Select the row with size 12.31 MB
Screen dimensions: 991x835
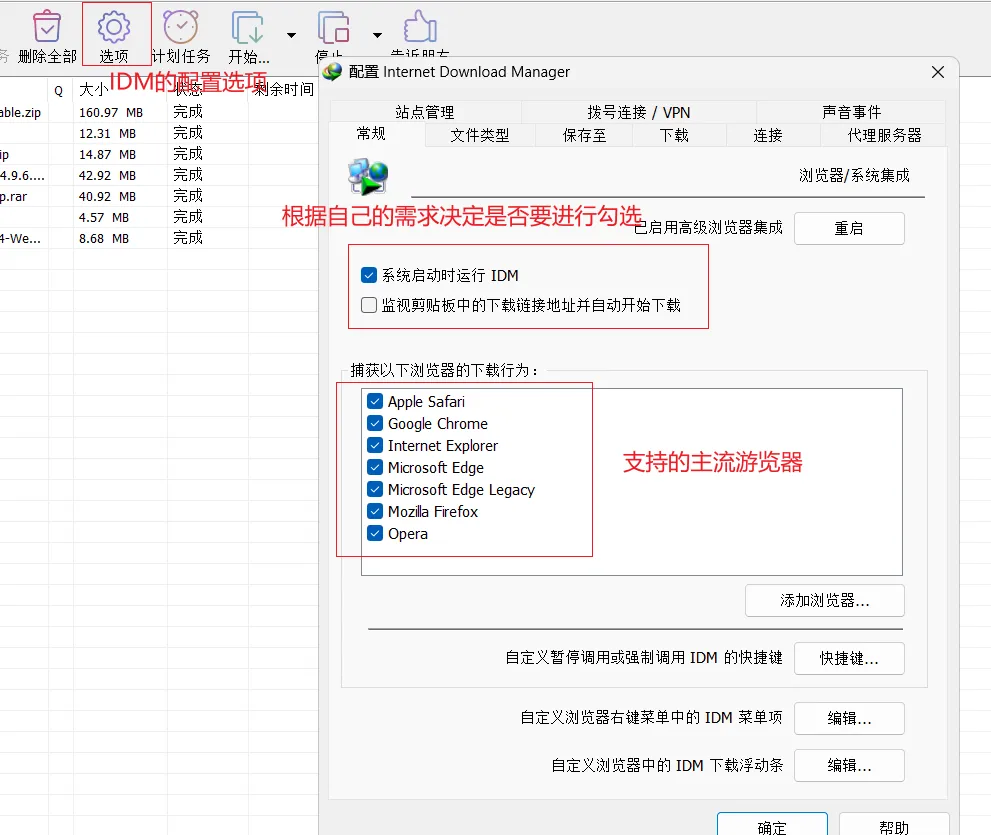158,133
